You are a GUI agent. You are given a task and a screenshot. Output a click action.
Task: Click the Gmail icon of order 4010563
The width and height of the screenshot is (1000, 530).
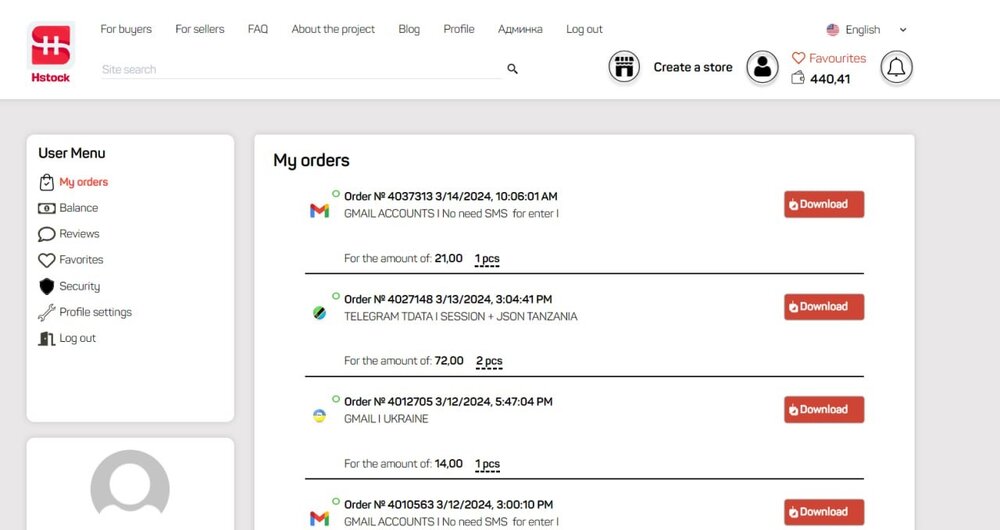coord(320,519)
